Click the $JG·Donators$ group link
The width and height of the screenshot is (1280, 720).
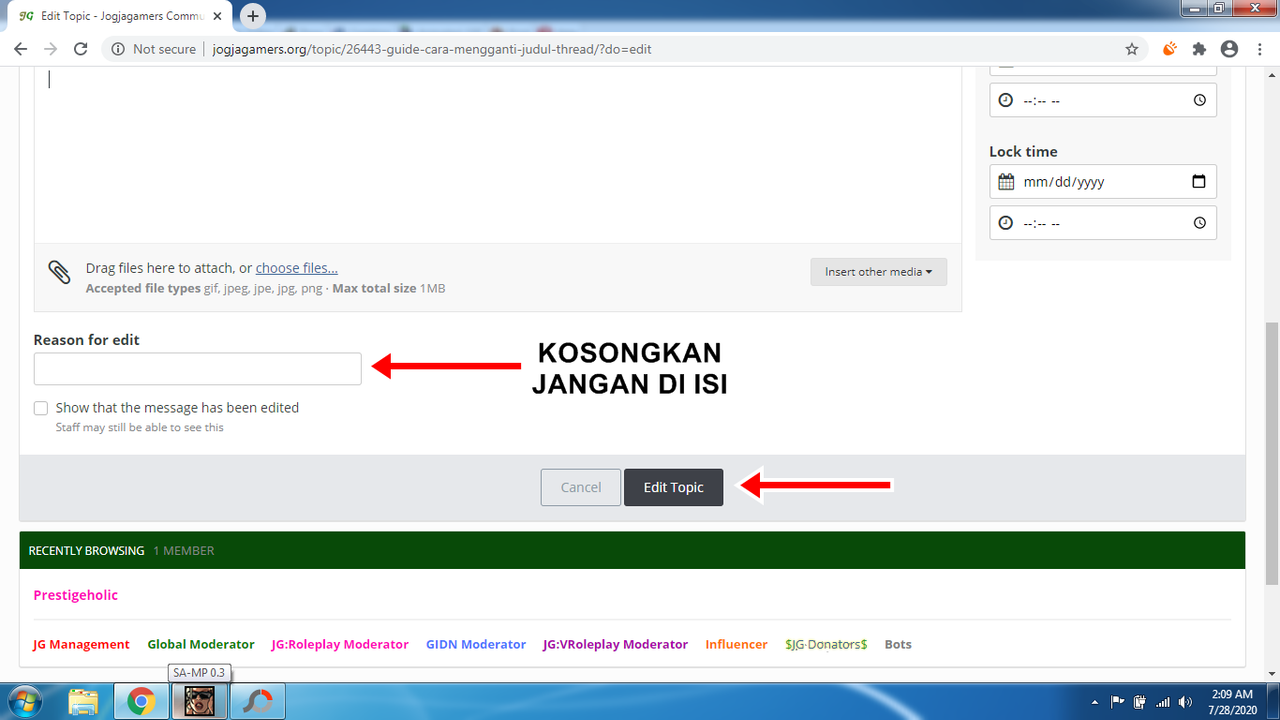pos(826,644)
